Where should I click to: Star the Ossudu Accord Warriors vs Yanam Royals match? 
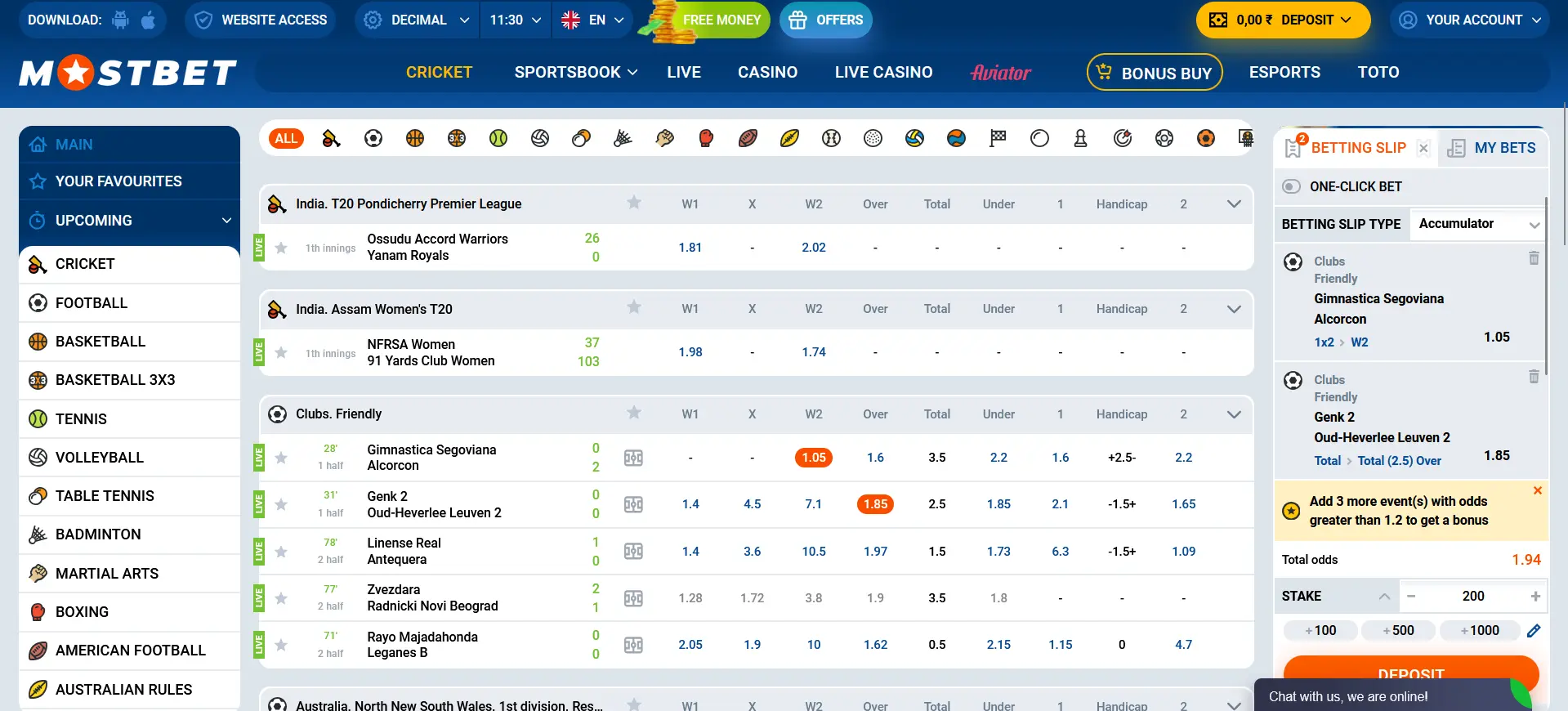coord(281,248)
